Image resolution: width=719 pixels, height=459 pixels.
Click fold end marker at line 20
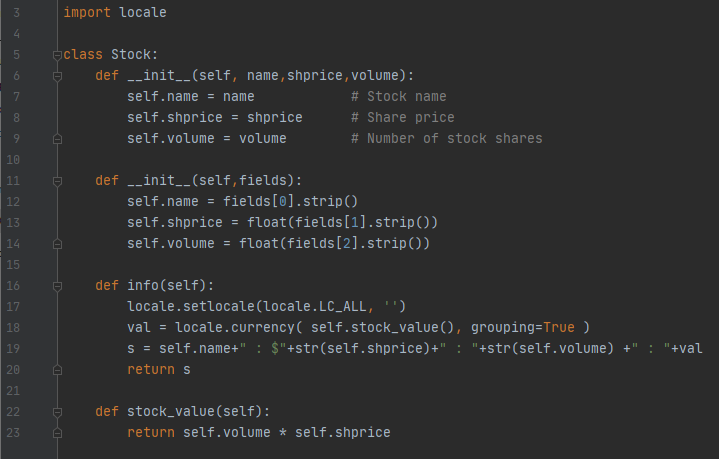coord(57,370)
